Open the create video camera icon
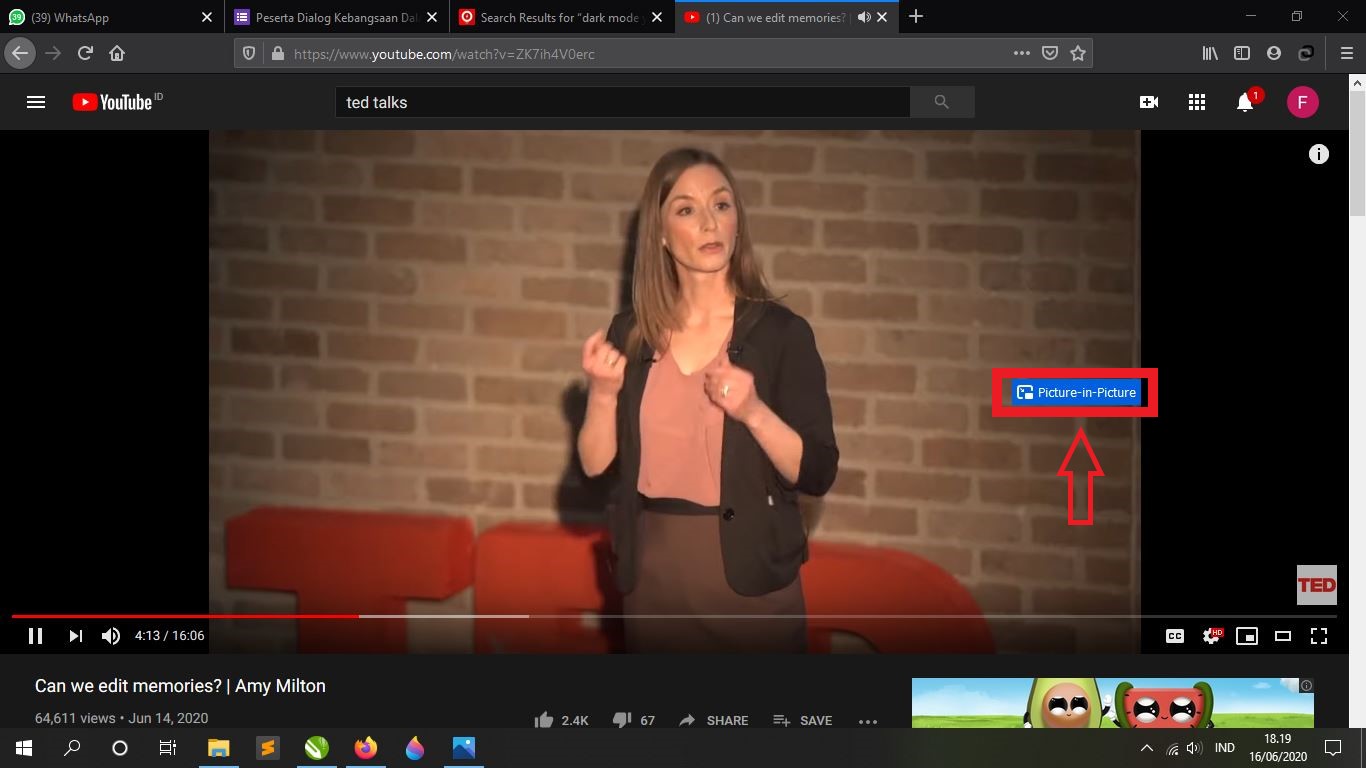 pyautogui.click(x=1148, y=102)
